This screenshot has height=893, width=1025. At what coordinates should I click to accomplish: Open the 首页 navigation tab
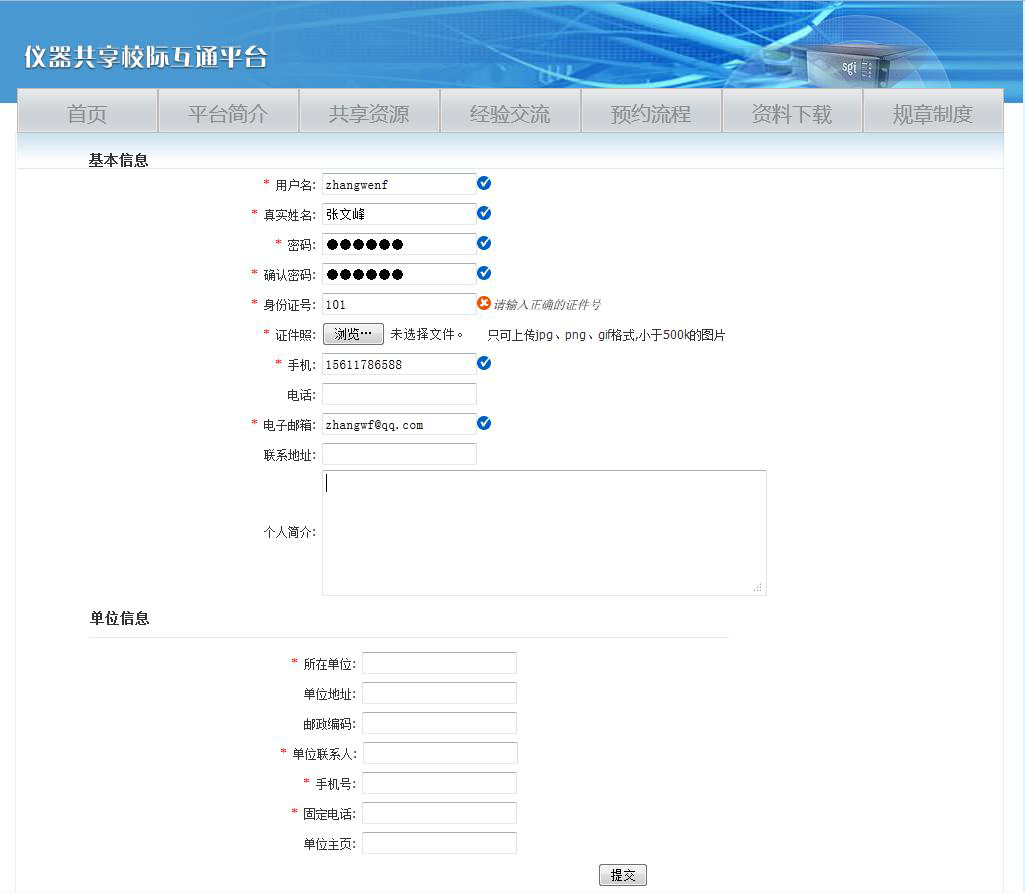click(87, 114)
